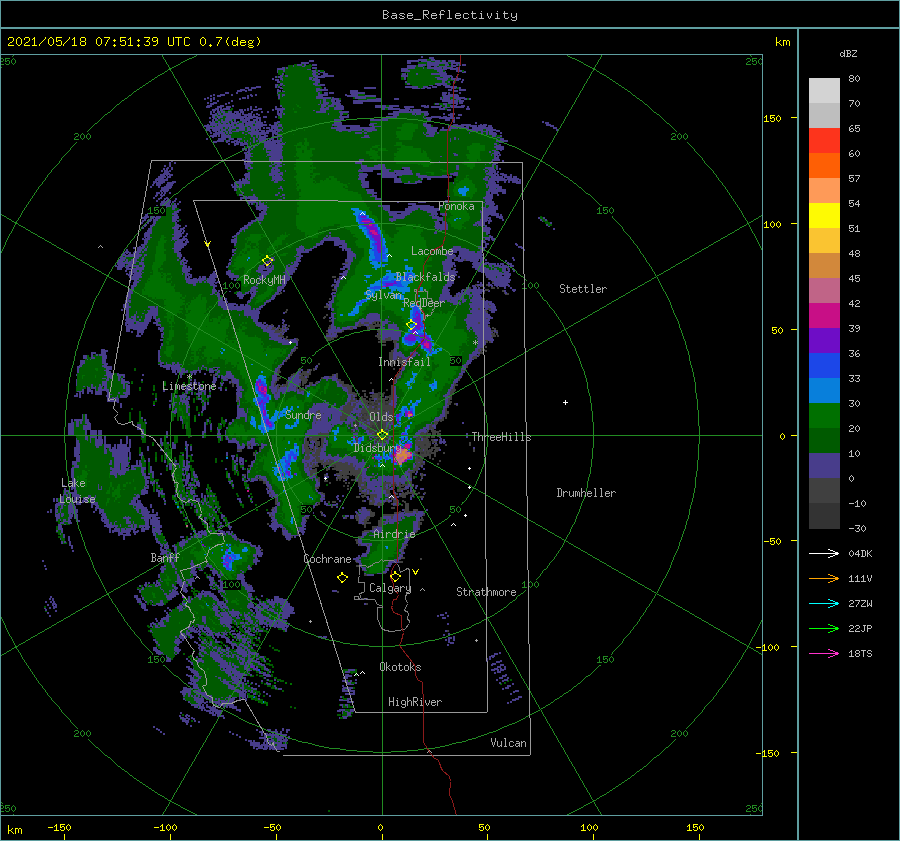
Task: Click the orange-pink high-reflectivity cell near Didsbury
Action: pos(403,455)
